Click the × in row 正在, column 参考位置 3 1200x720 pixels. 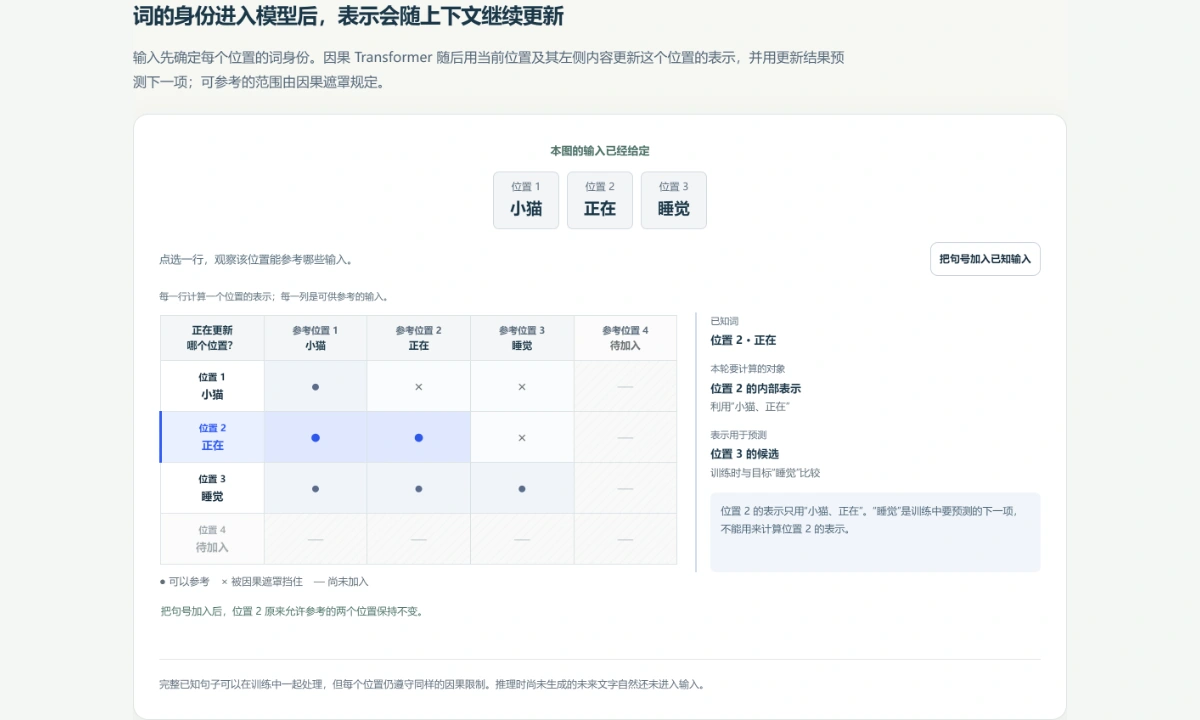click(522, 438)
